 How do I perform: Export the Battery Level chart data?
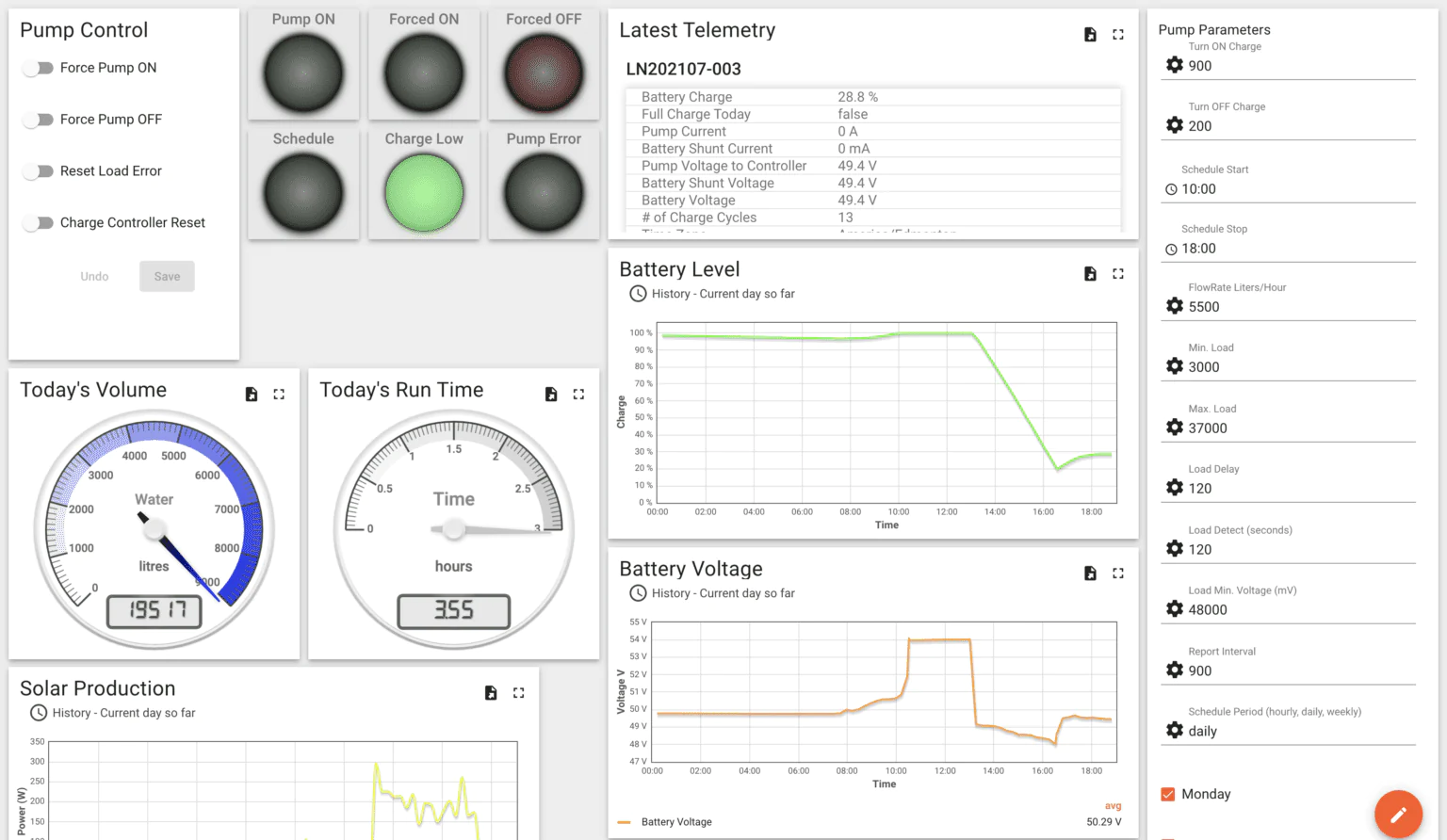pos(1090,274)
